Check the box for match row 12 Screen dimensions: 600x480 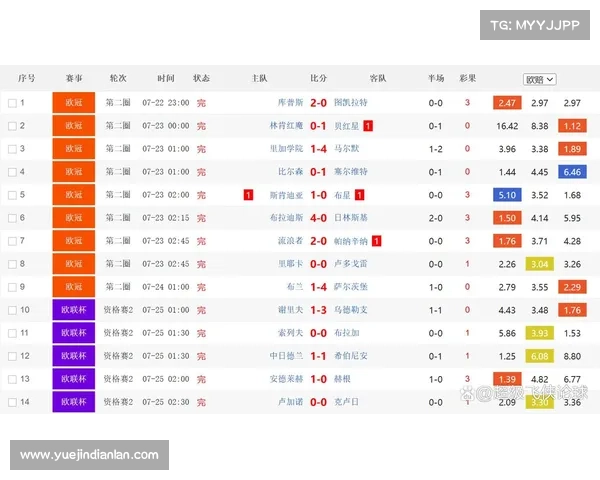pyautogui.click(x=13, y=356)
